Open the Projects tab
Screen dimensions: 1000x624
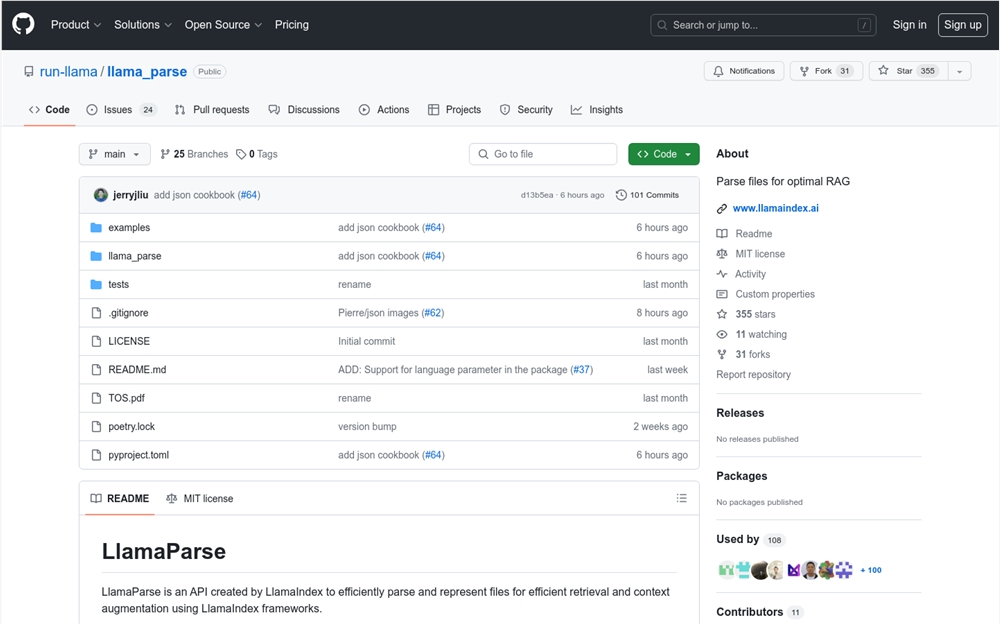[454, 110]
